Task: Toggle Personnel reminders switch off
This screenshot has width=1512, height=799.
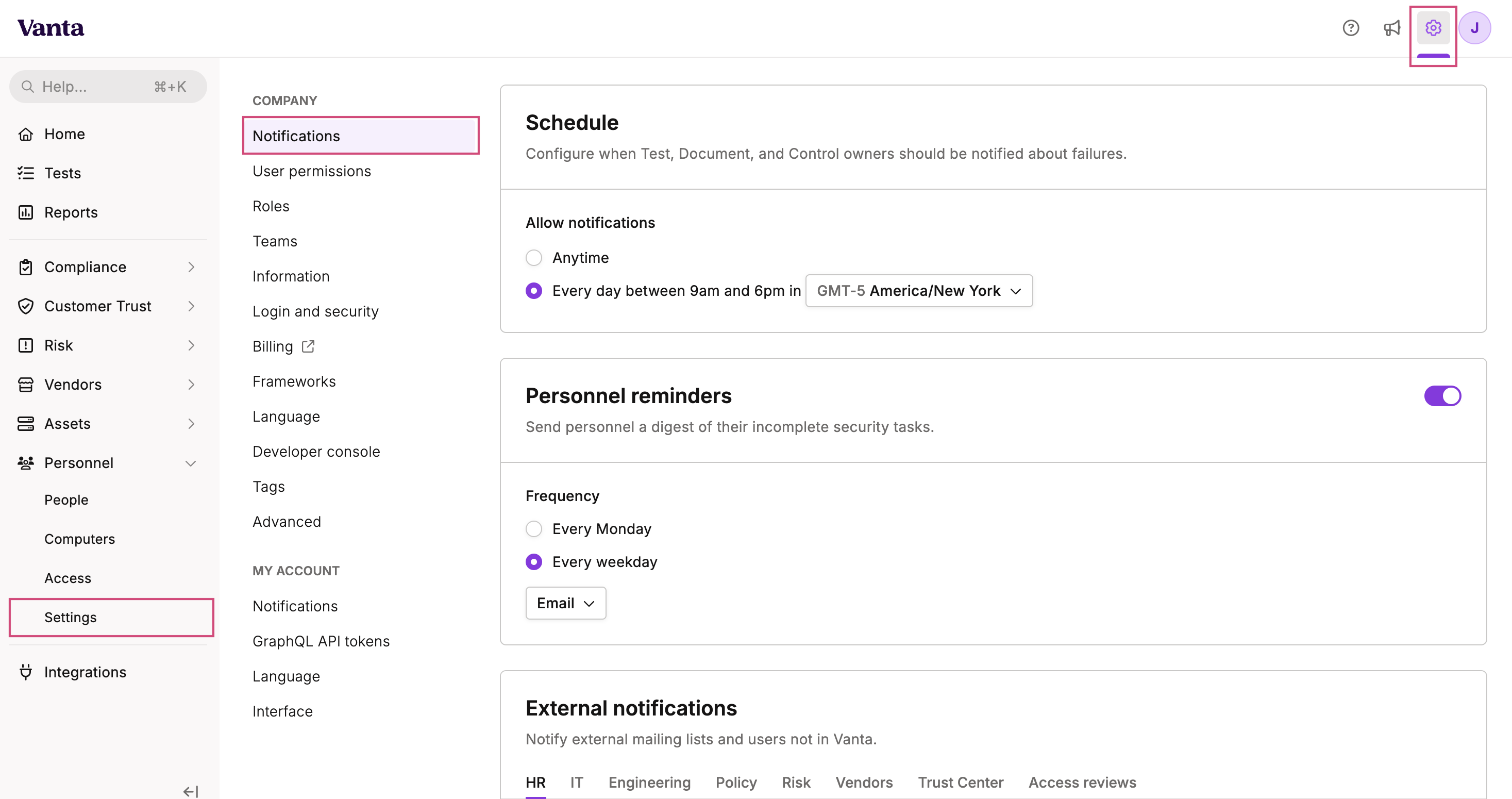Action: (1442, 396)
